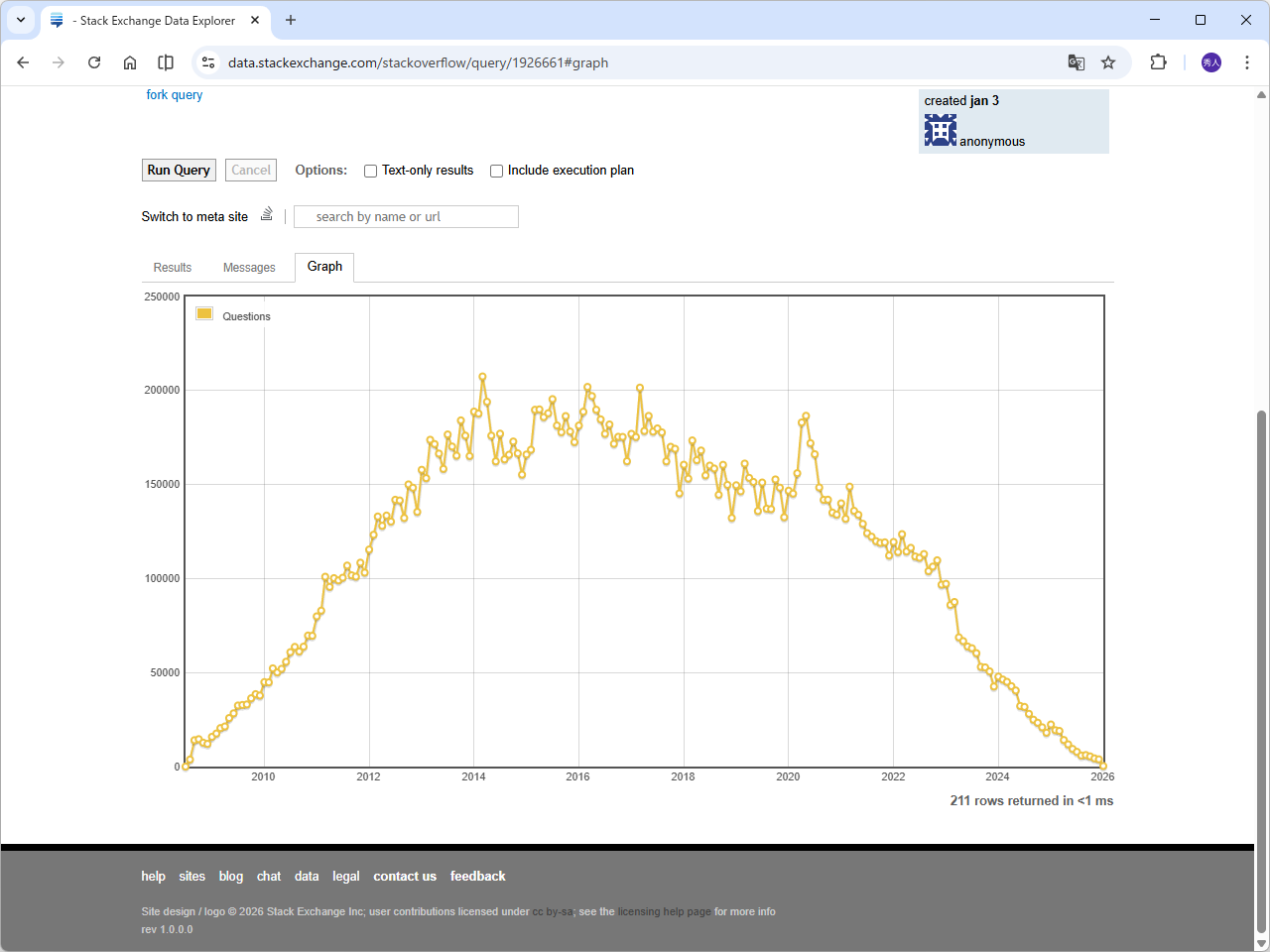
Task: Click the rev 1.0.0.0 version text
Action: [167, 930]
